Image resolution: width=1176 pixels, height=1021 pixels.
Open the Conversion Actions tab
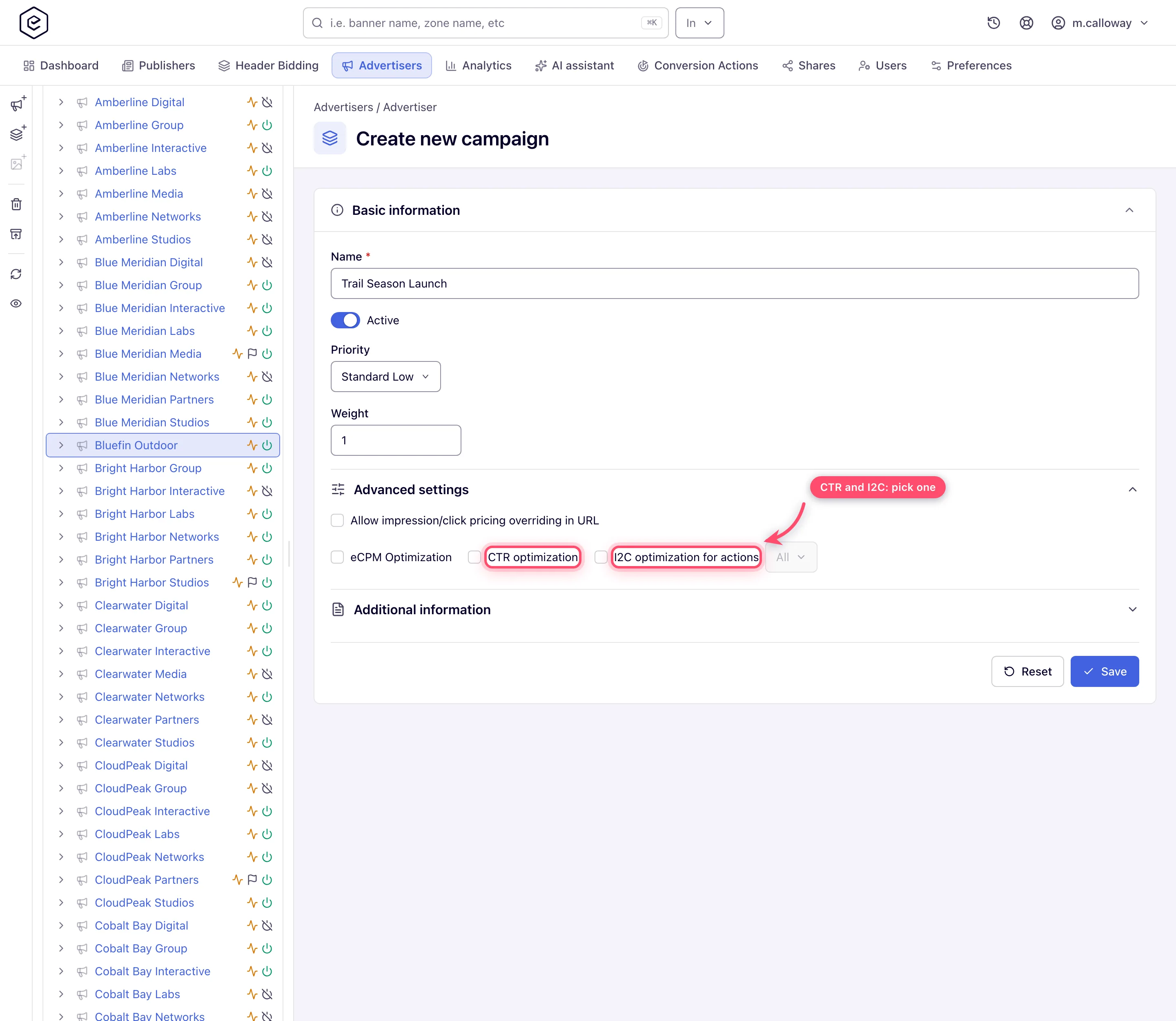[x=698, y=65]
